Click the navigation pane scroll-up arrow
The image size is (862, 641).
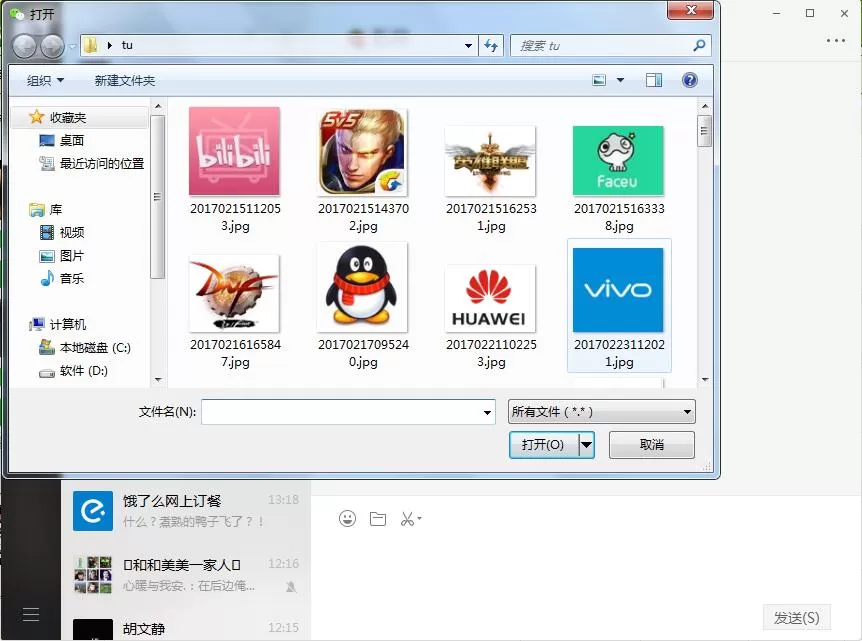tap(158, 106)
